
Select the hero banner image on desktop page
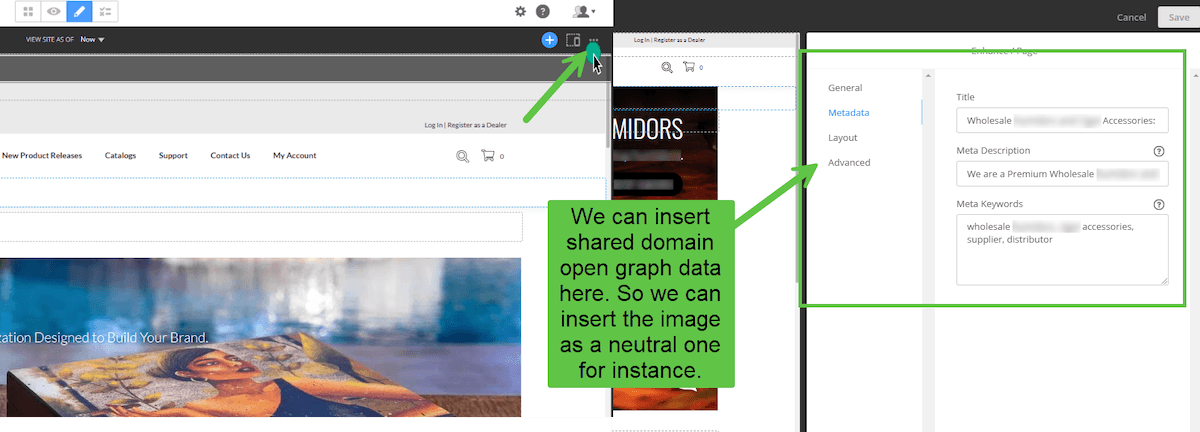(x=260, y=337)
